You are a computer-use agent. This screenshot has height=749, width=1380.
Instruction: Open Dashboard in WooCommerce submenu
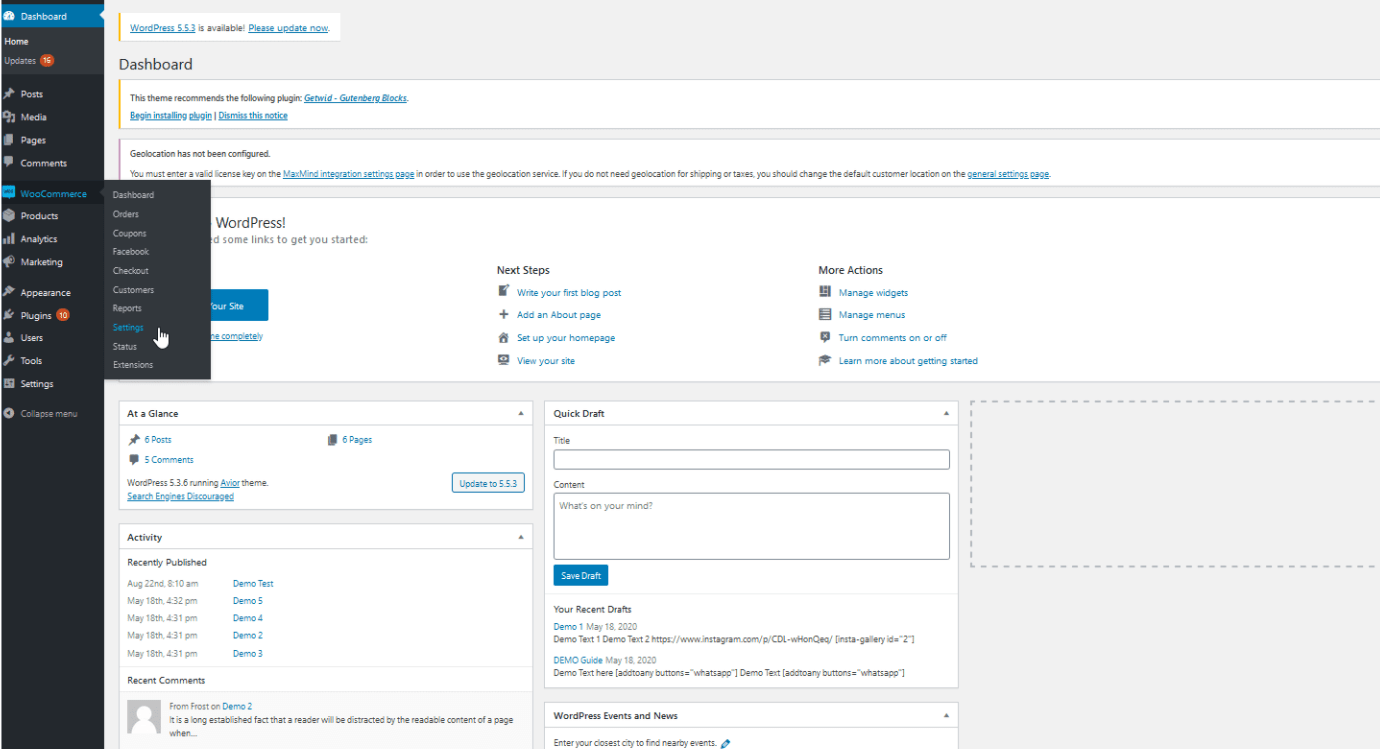pyautogui.click(x=133, y=195)
